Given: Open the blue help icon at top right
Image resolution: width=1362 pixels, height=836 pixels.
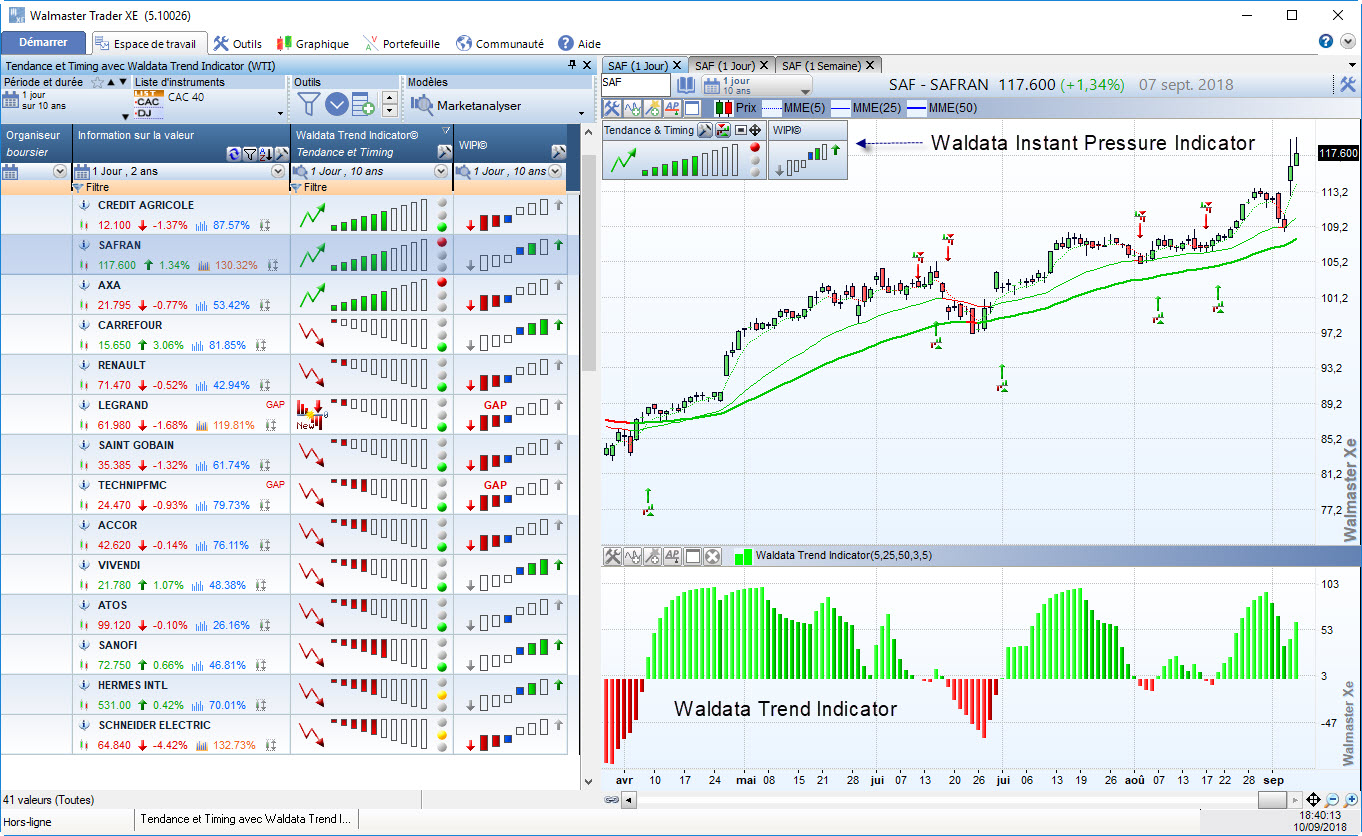Looking at the screenshot, I should (1326, 41).
